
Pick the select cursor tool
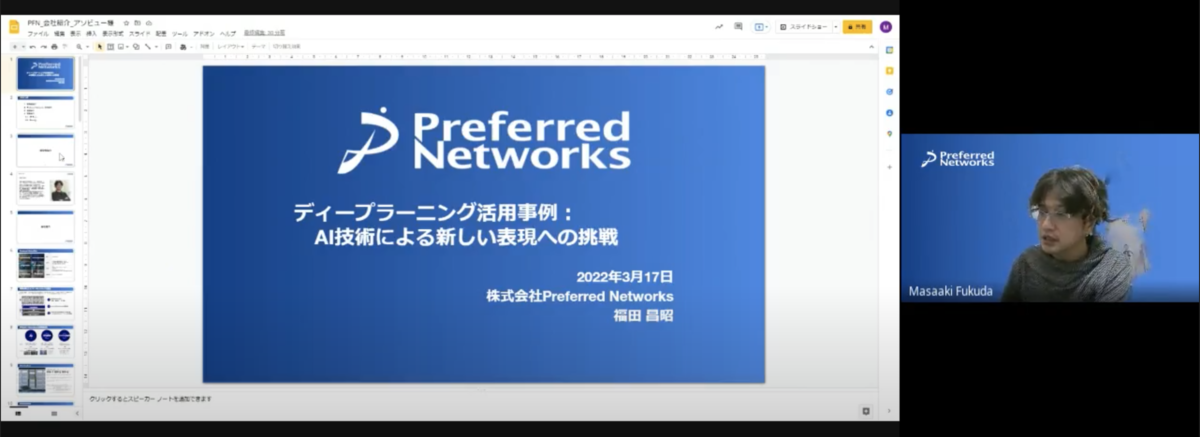pyautogui.click(x=99, y=46)
